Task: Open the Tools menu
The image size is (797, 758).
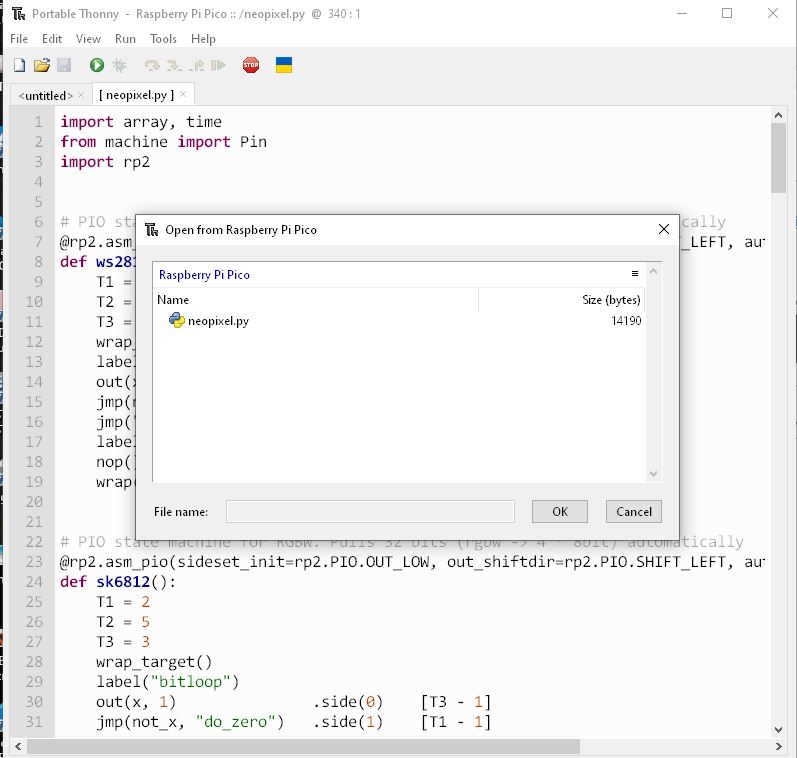Action: tap(163, 38)
